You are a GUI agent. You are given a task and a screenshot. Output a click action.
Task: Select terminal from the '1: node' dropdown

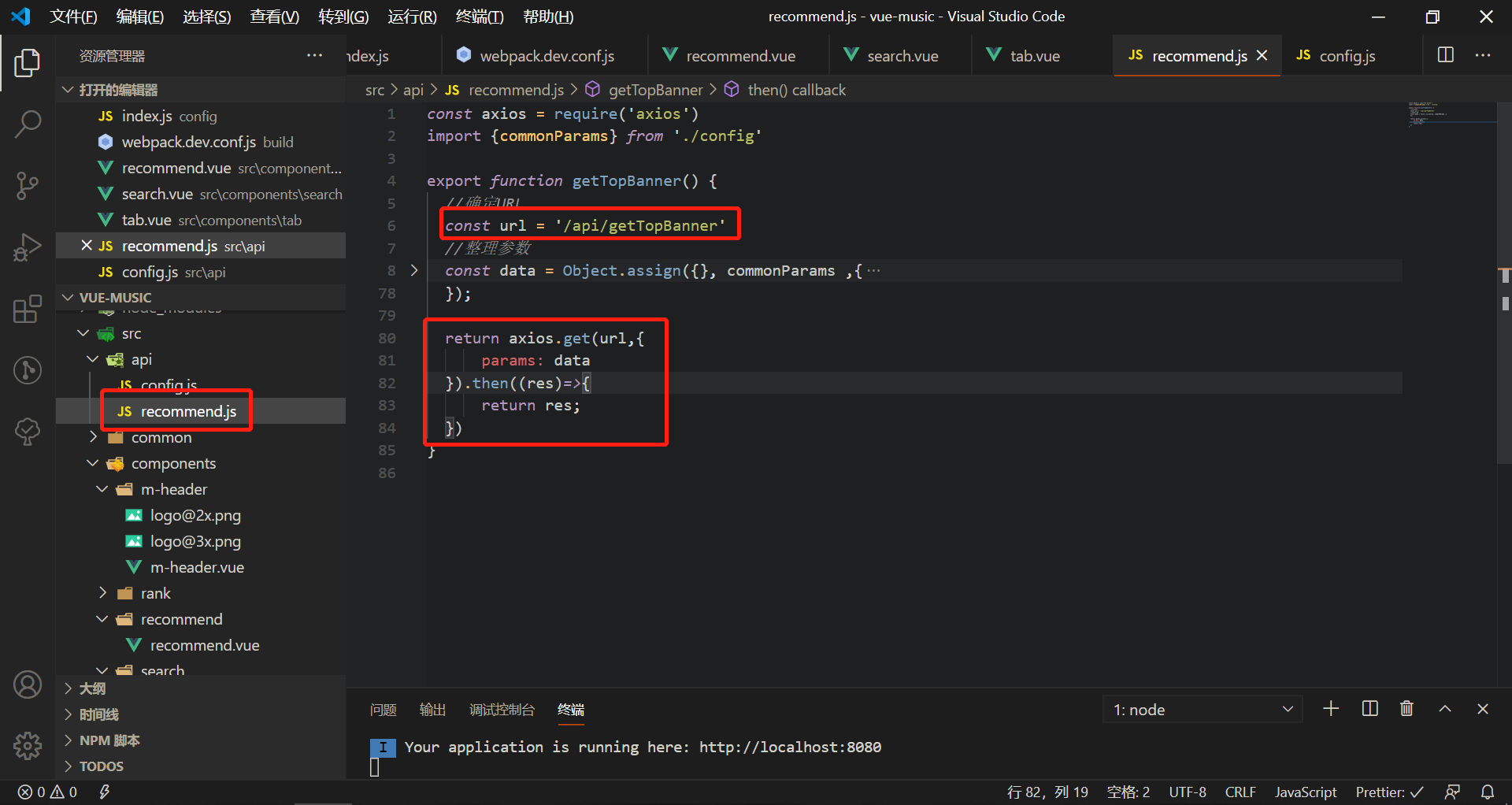pos(1203,710)
